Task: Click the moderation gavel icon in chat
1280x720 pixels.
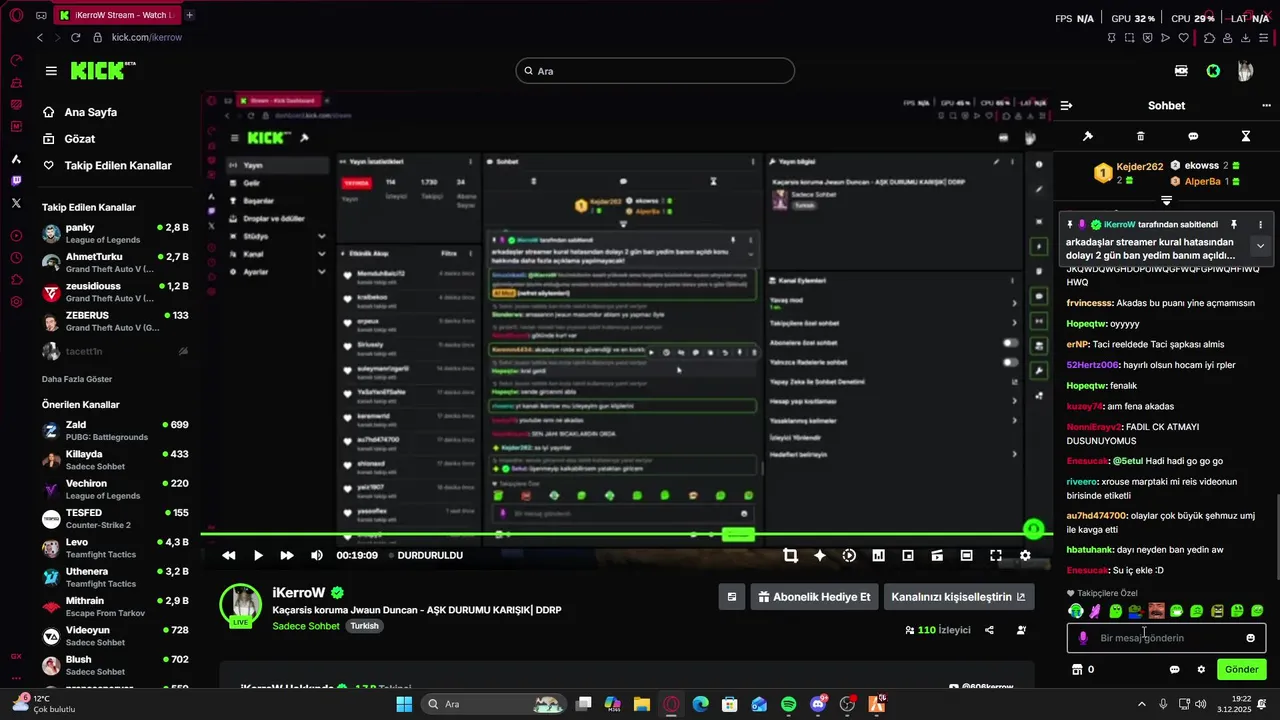Action: pos(1088,136)
